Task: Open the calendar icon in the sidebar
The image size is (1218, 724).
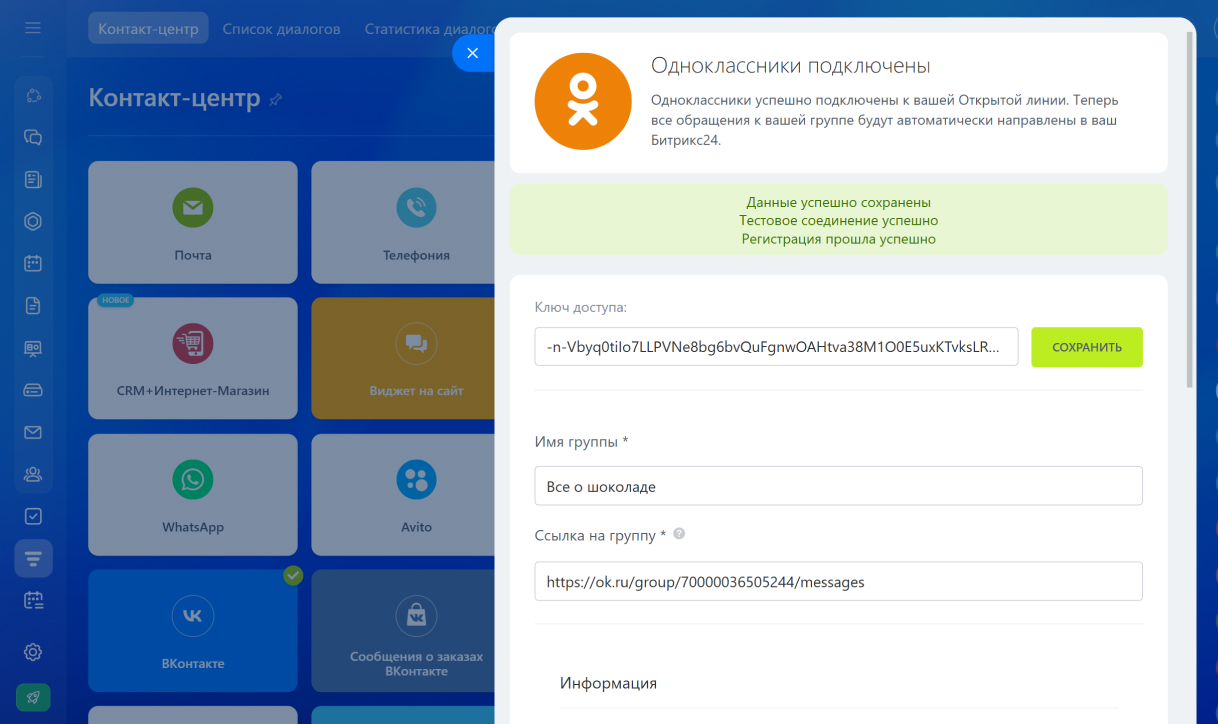Action: click(x=33, y=264)
